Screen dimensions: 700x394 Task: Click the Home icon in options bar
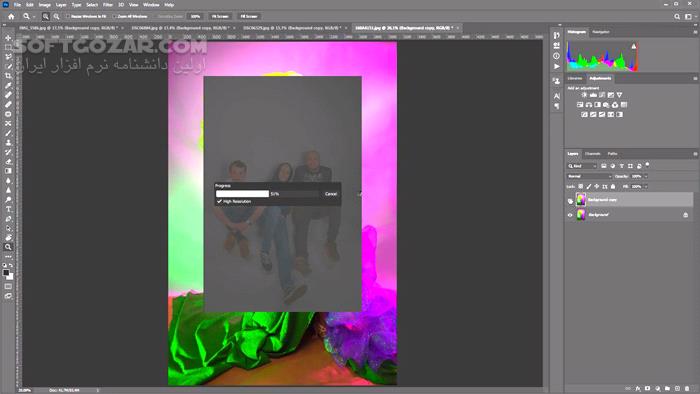click(11, 17)
